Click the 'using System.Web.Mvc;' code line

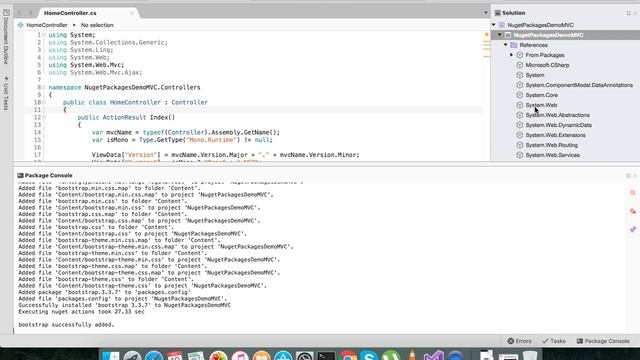point(86,65)
